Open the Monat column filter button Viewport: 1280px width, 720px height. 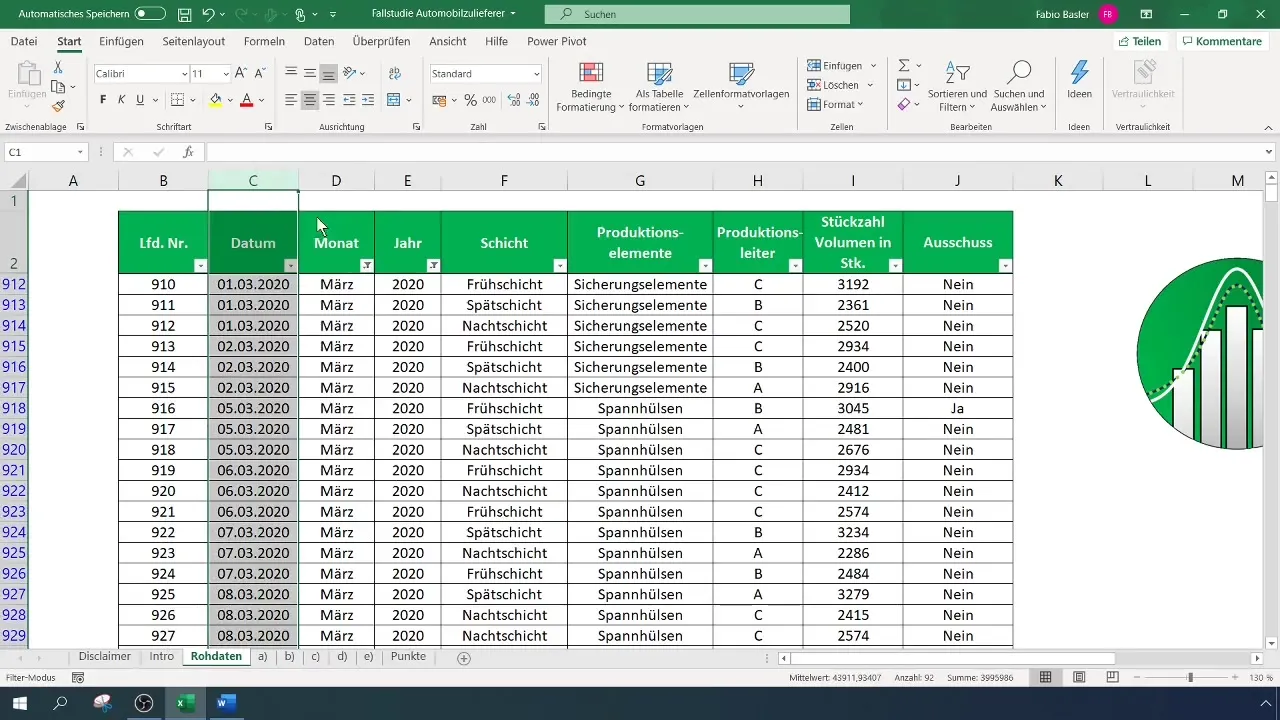(366, 265)
